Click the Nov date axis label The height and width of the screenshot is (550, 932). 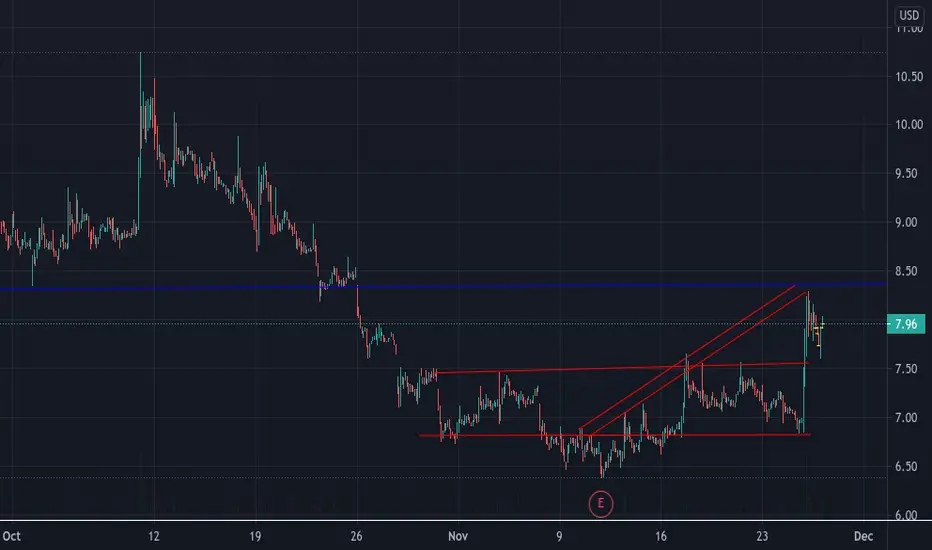click(458, 536)
